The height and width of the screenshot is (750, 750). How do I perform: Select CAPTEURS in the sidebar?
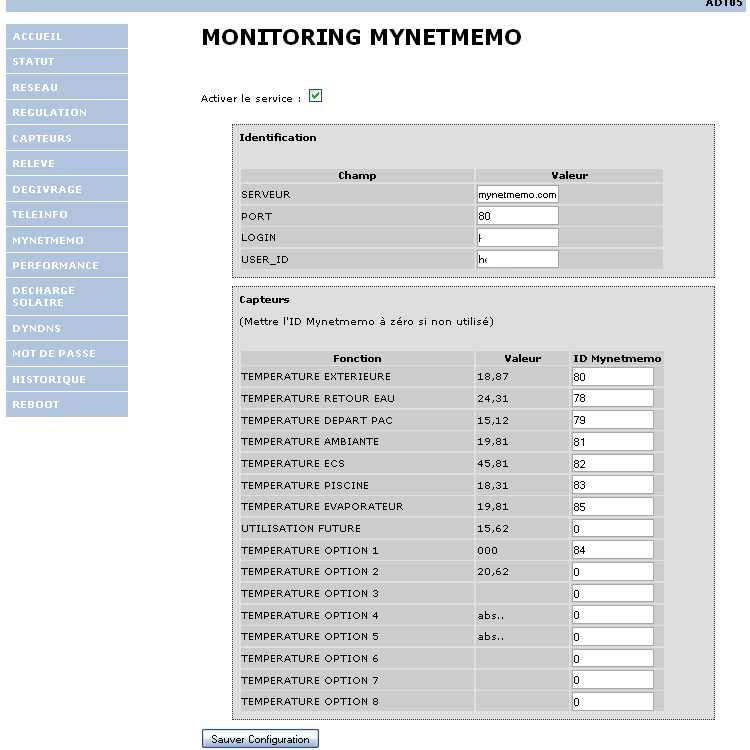(67, 138)
